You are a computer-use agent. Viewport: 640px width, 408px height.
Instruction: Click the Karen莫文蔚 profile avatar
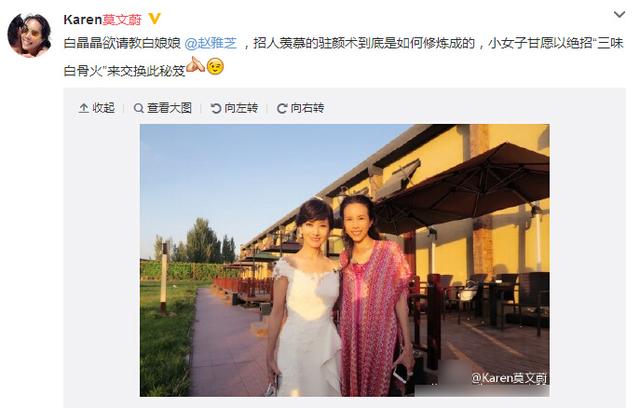29,35
